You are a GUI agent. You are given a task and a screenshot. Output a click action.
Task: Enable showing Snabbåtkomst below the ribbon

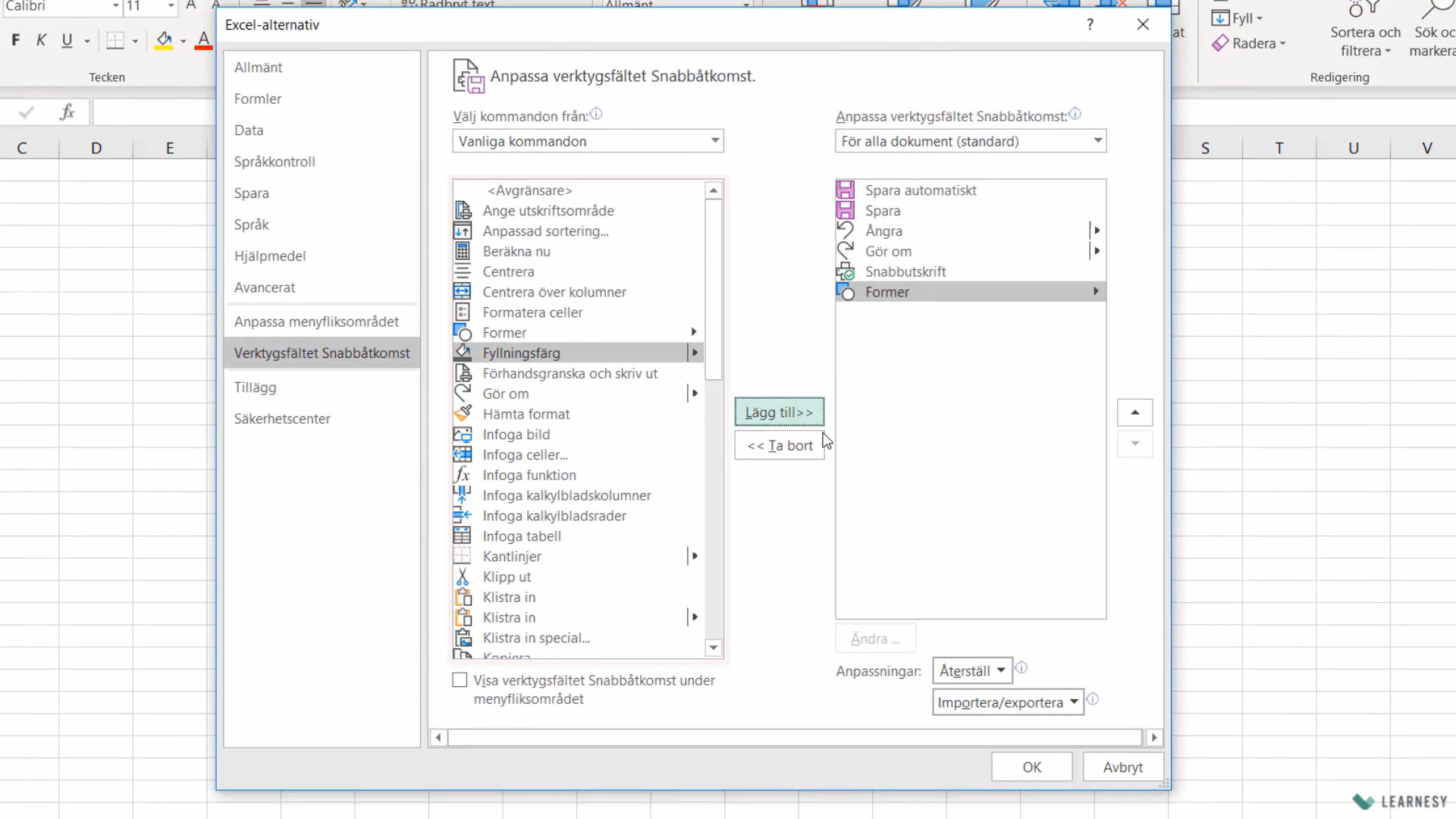point(460,680)
